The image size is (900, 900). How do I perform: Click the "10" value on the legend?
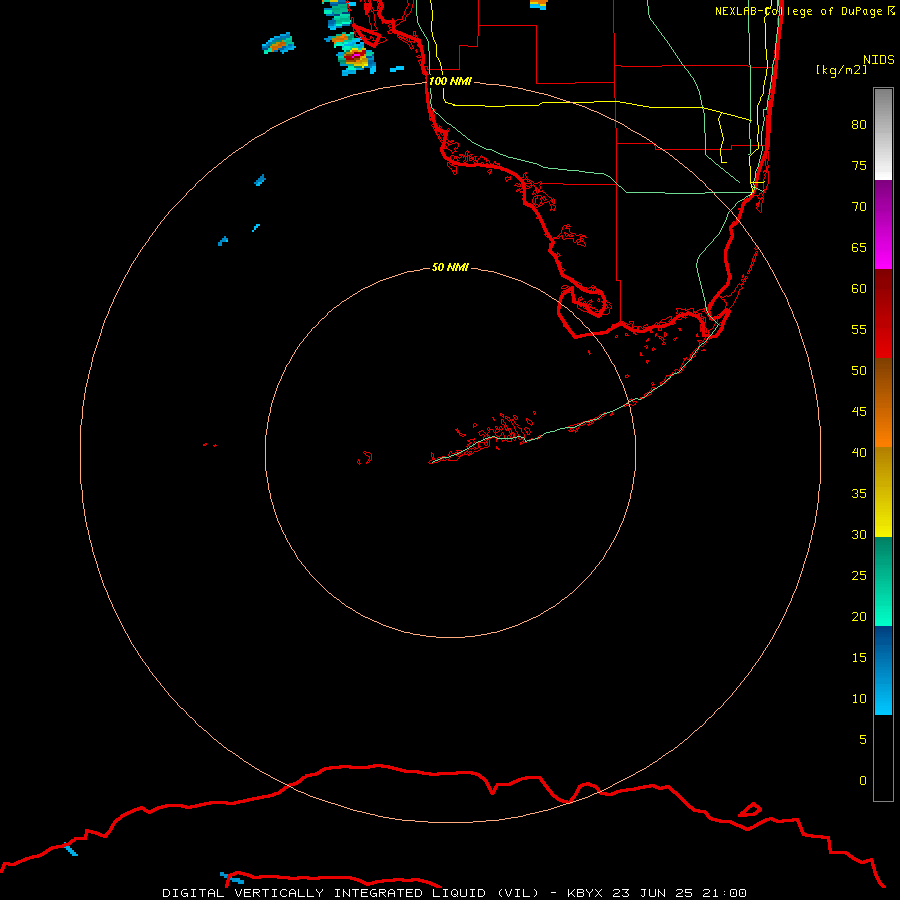click(859, 699)
